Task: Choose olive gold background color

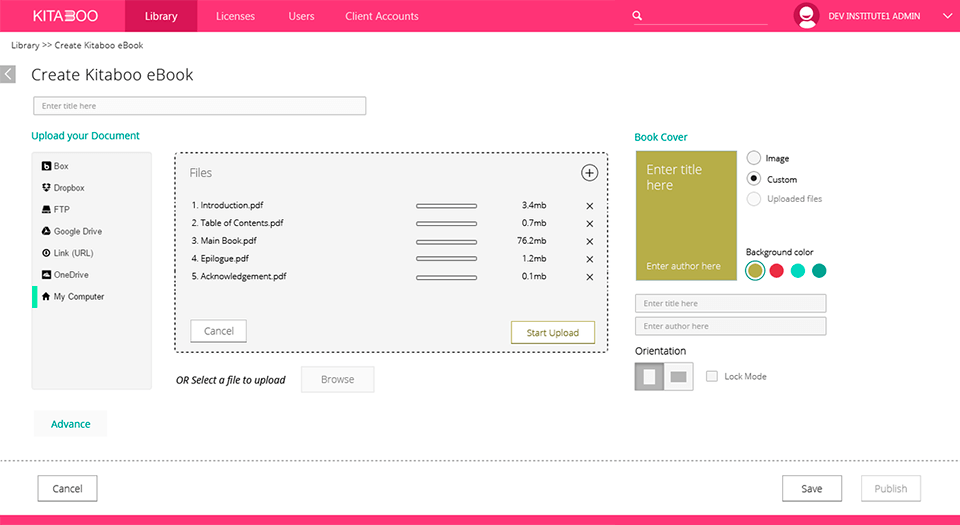Action: pyautogui.click(x=755, y=270)
